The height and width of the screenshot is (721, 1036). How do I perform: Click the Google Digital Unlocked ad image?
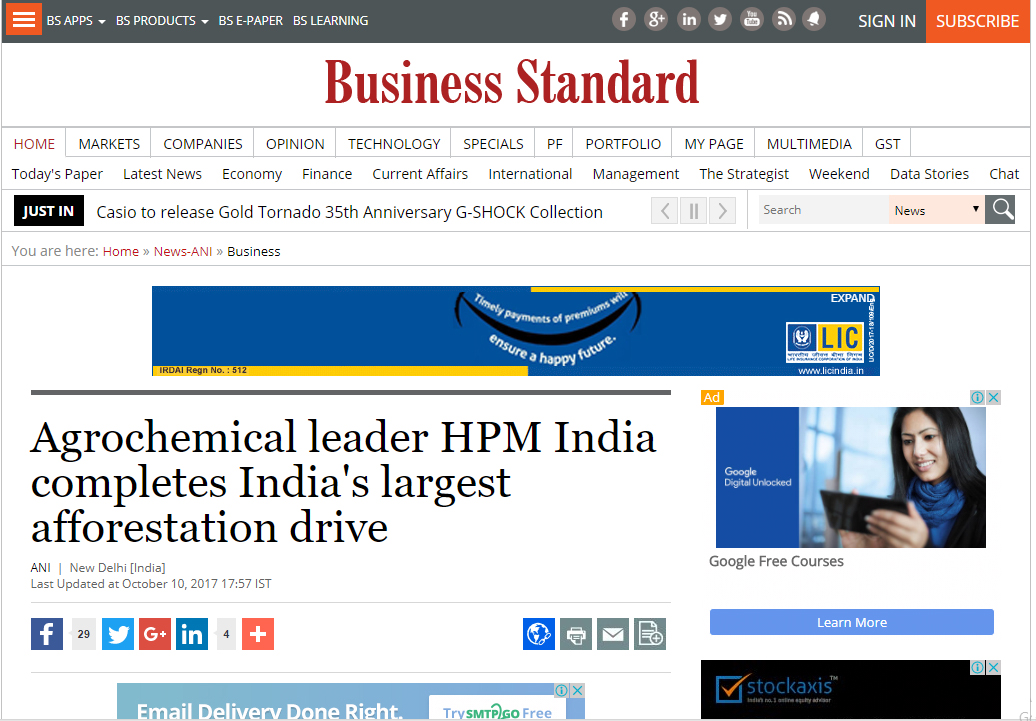click(850, 477)
